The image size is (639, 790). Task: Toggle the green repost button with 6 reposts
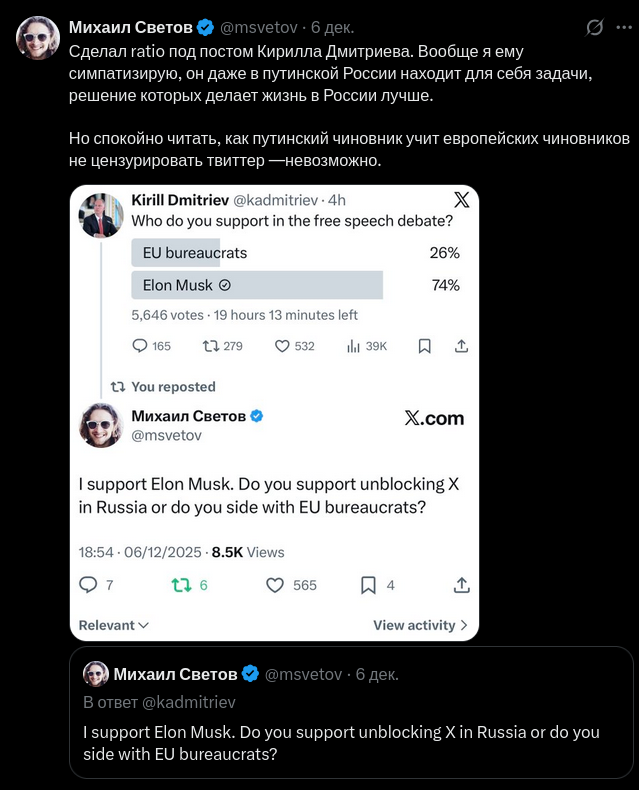[181, 585]
